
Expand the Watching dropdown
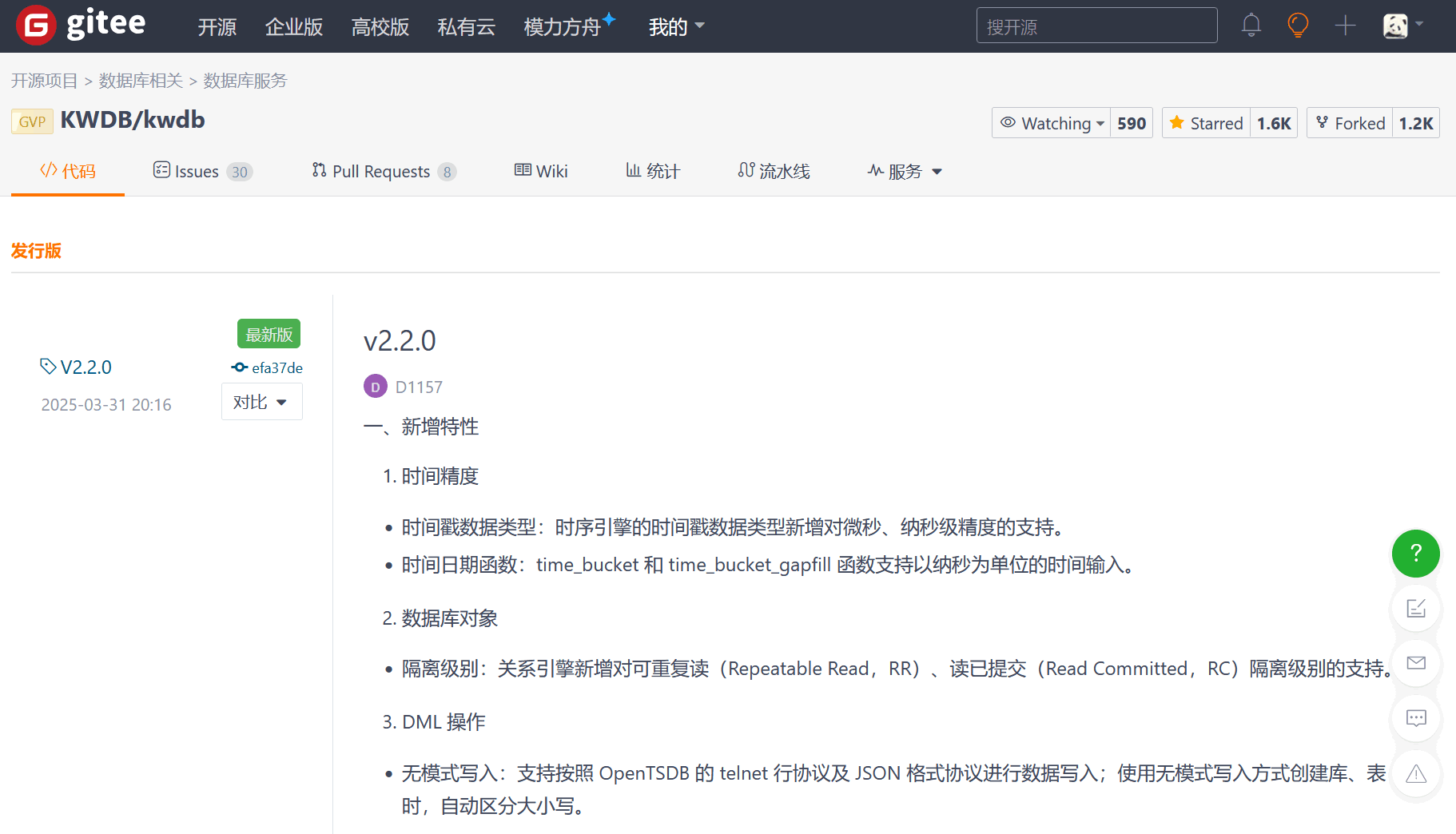pos(1052,123)
